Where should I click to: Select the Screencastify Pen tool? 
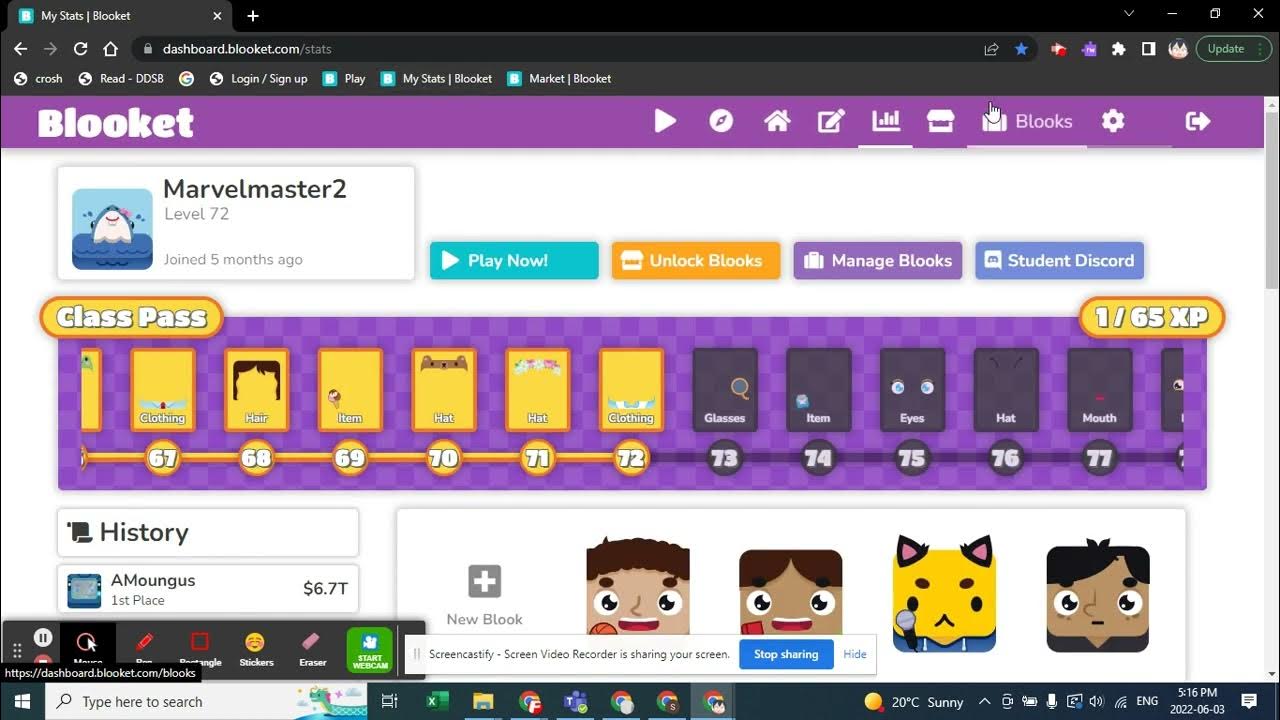[x=144, y=647]
